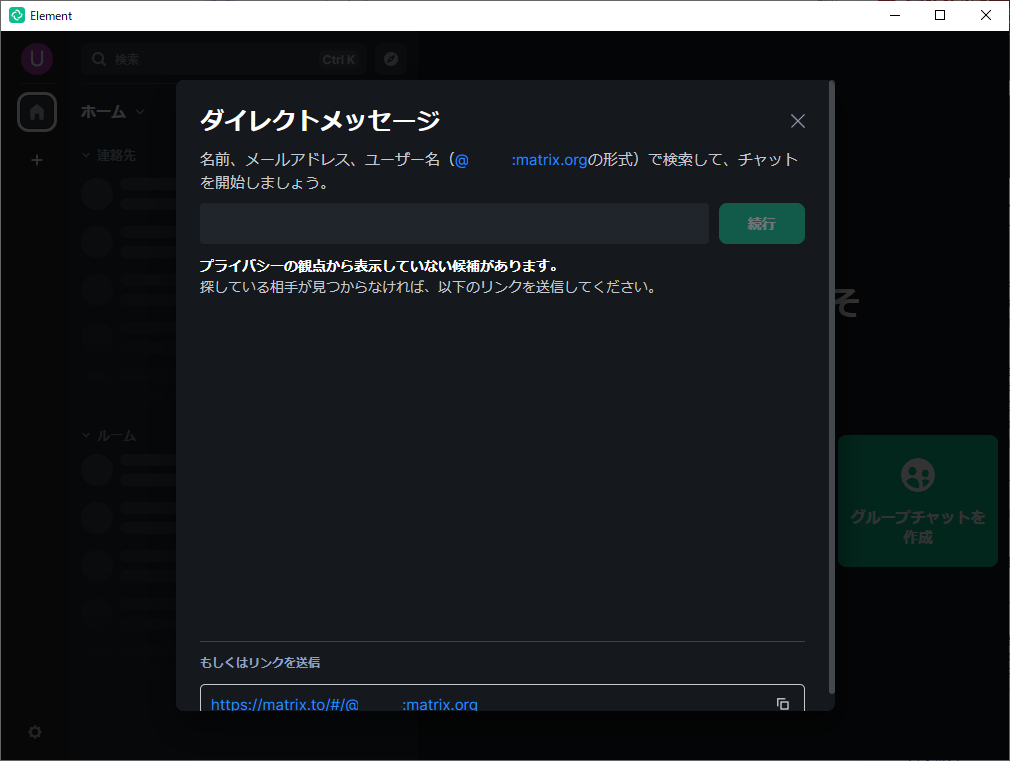Open the room explorer compass icon
Screen dimensions: 1010x761
(391, 59)
